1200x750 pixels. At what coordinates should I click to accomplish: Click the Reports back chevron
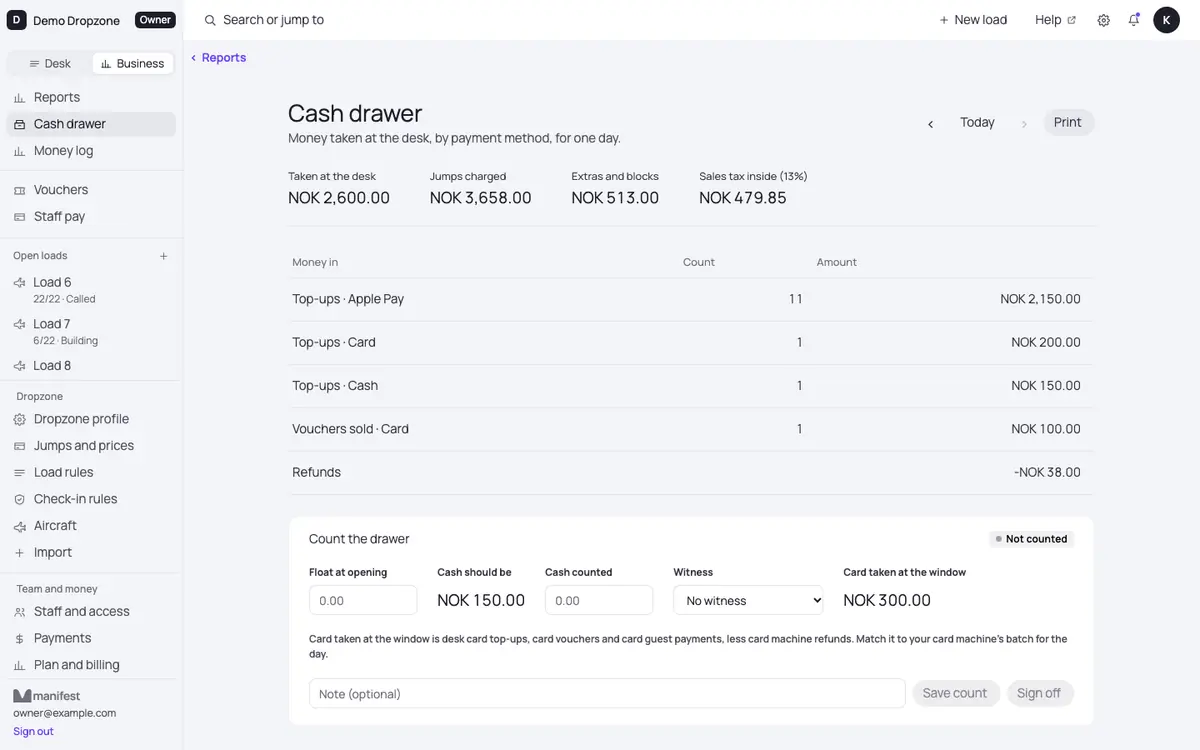(193, 58)
